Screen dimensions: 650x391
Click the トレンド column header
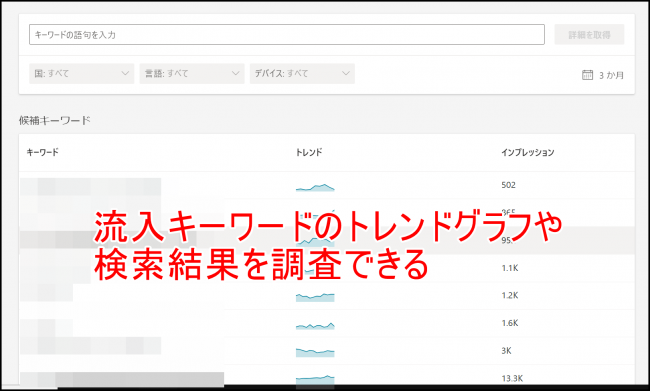pos(309,152)
